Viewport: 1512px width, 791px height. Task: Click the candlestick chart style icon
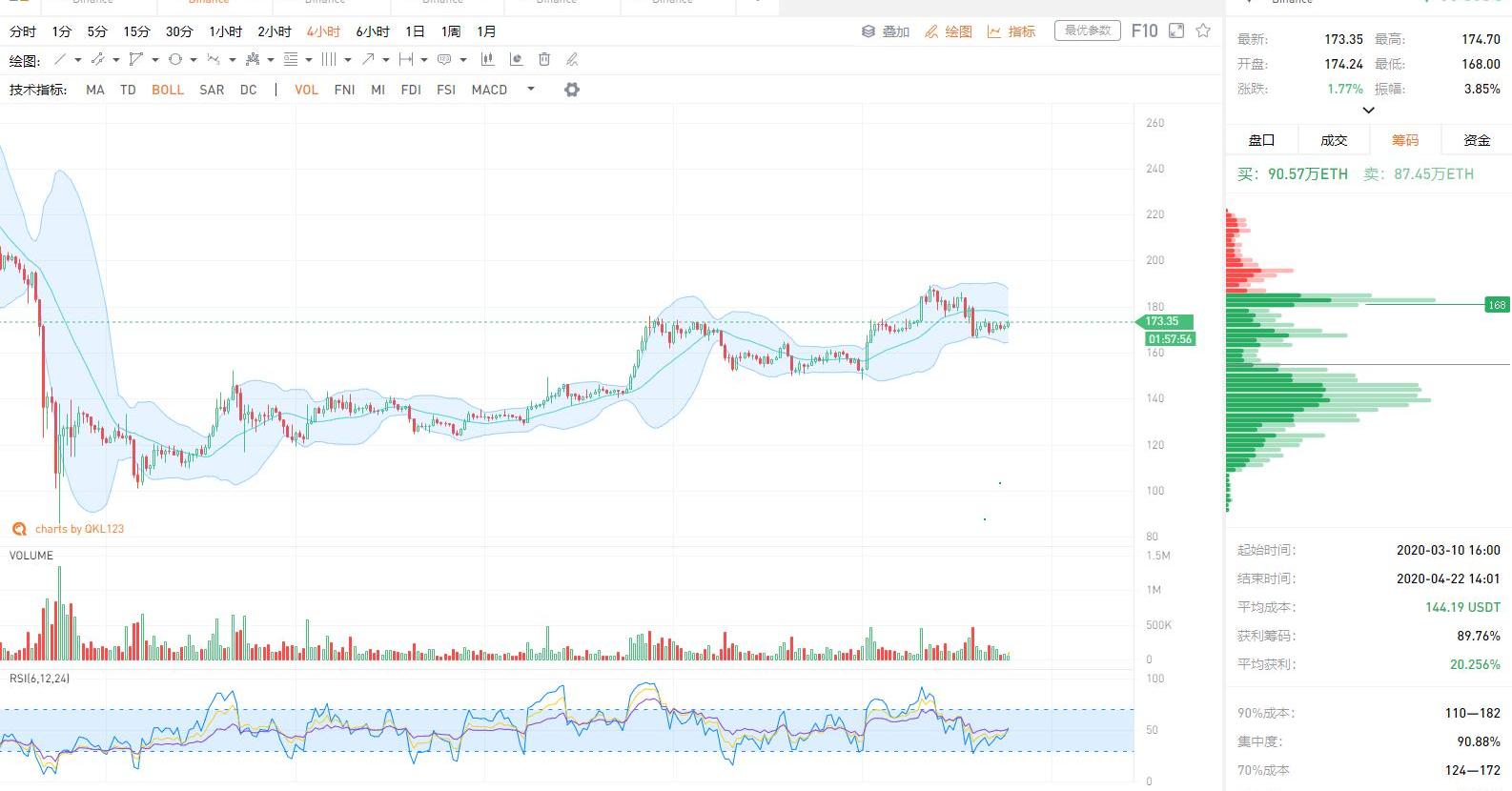click(488, 60)
